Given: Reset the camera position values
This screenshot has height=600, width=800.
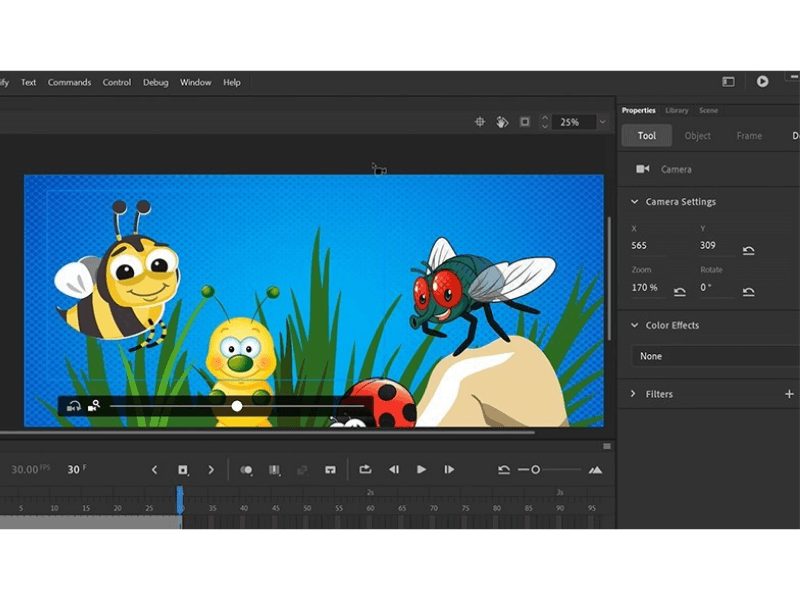Looking at the screenshot, I should click(x=748, y=250).
